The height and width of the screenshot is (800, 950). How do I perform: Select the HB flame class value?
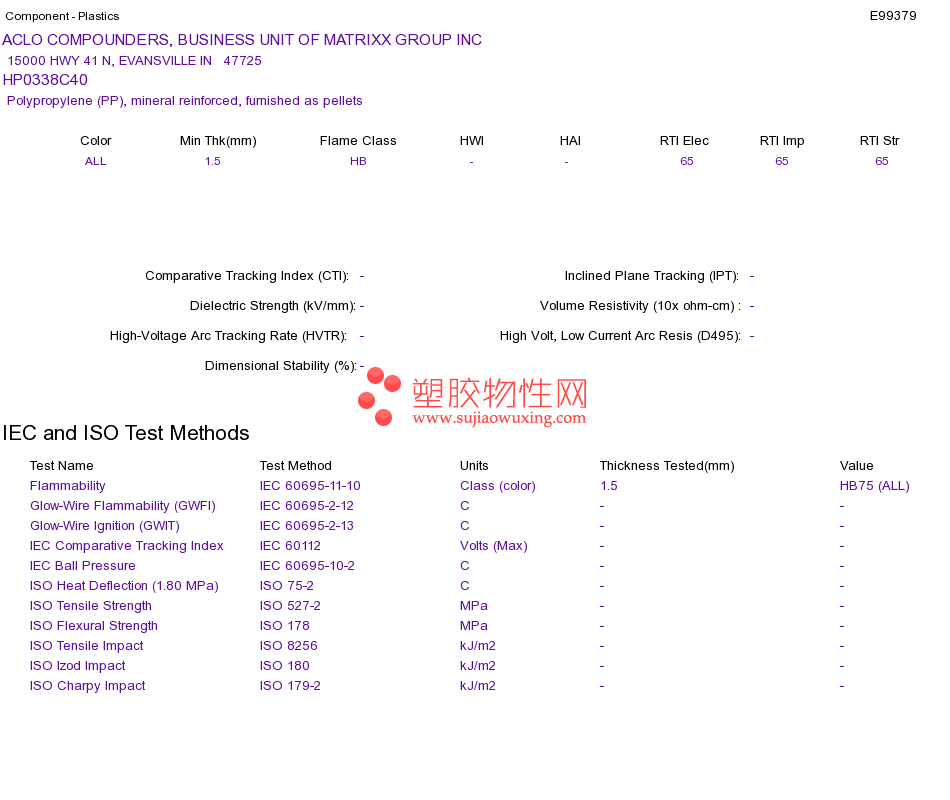click(358, 161)
